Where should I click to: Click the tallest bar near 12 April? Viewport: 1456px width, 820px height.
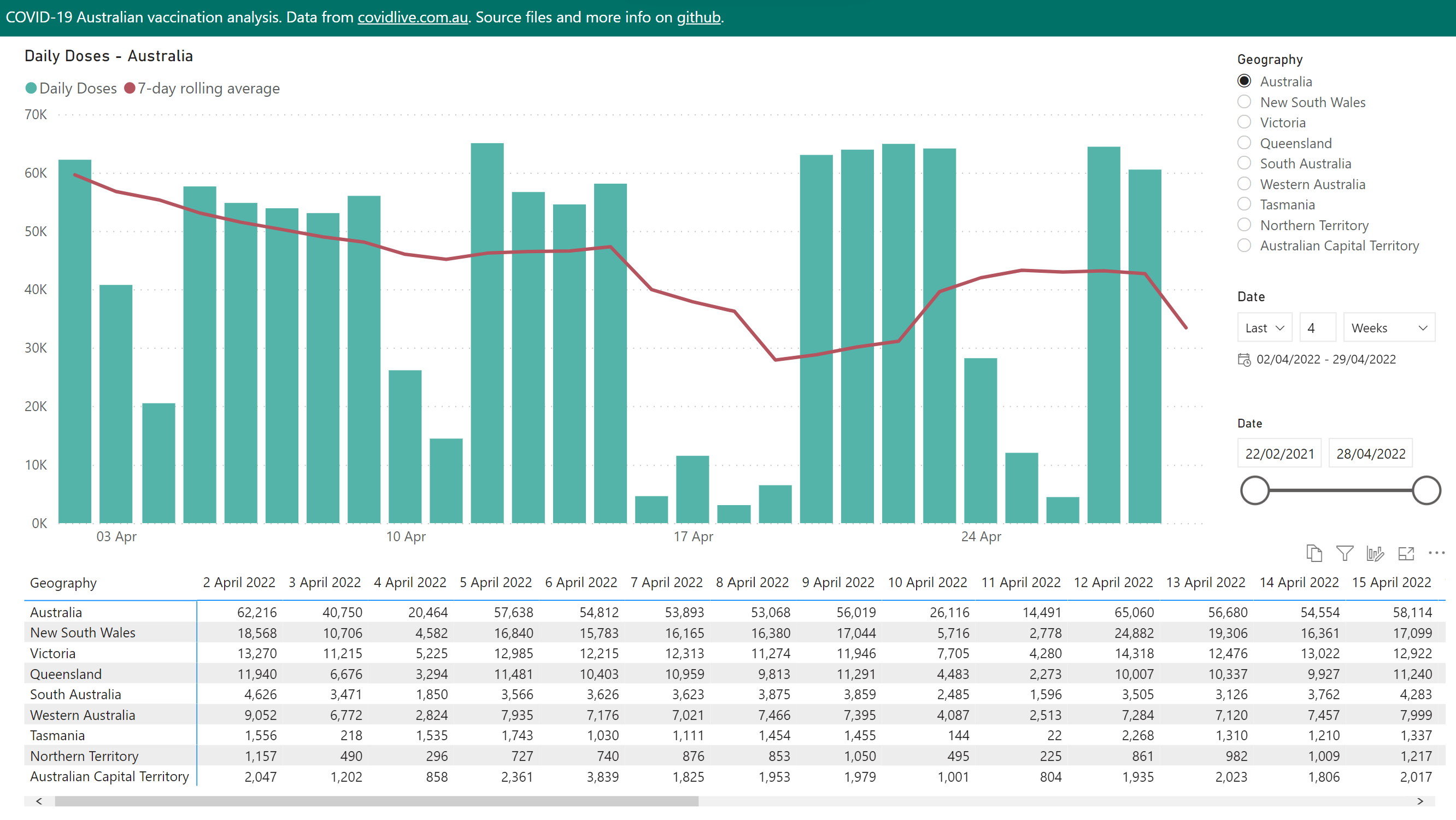pyautogui.click(x=487, y=333)
